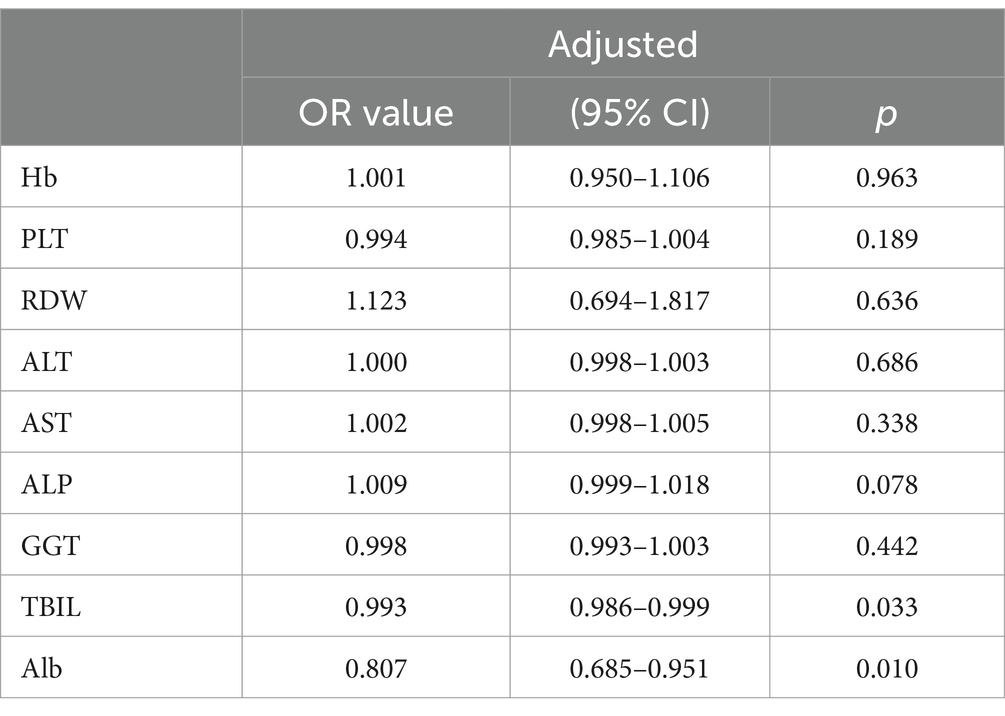Screen dimensions: 1005x716
Task: Select the OR value column header
Action: click(x=376, y=113)
